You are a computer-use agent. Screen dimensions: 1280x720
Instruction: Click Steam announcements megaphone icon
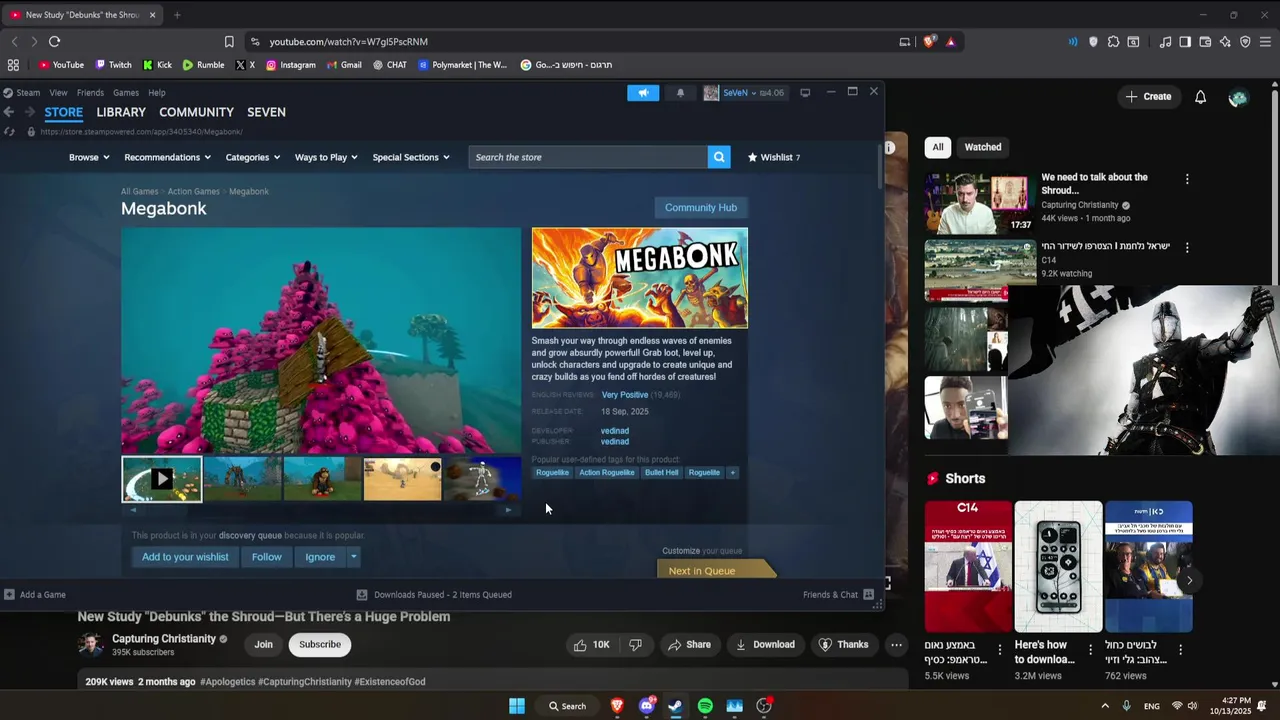(x=643, y=92)
